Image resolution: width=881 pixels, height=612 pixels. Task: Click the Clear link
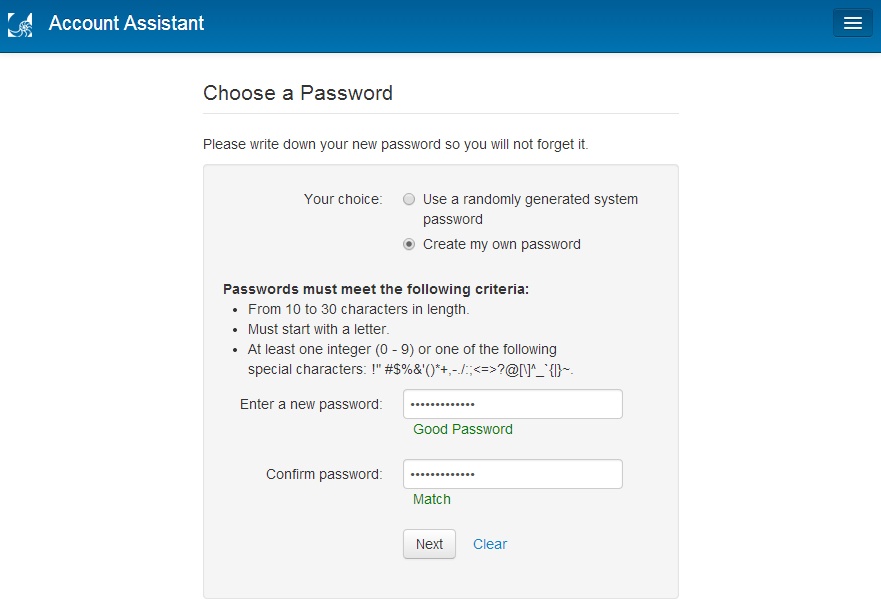tap(490, 544)
